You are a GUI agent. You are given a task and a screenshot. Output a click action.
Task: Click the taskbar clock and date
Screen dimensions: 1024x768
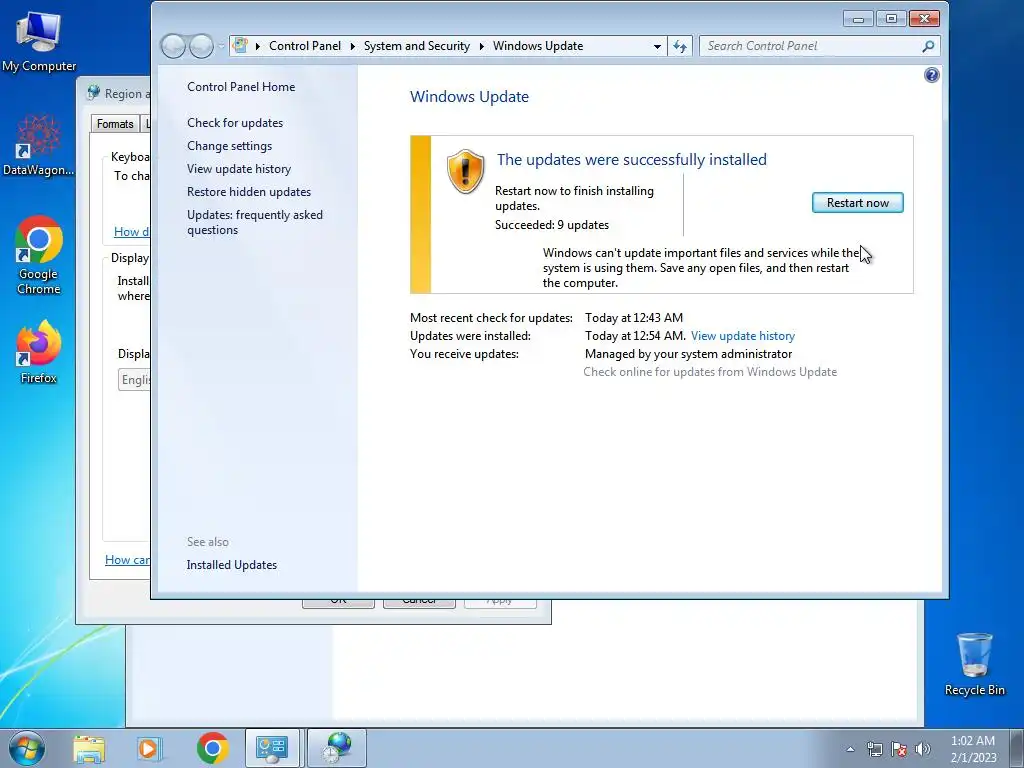[x=973, y=749]
